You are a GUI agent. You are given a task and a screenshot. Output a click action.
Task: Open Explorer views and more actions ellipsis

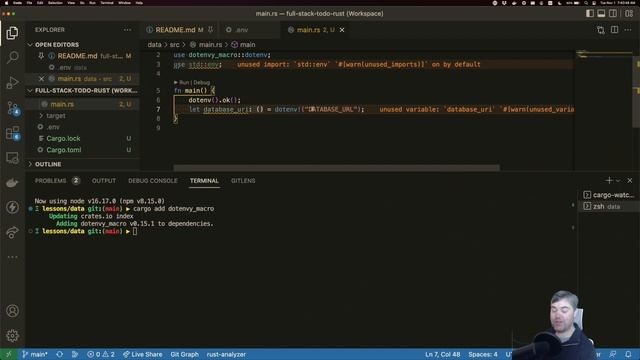pos(127,30)
